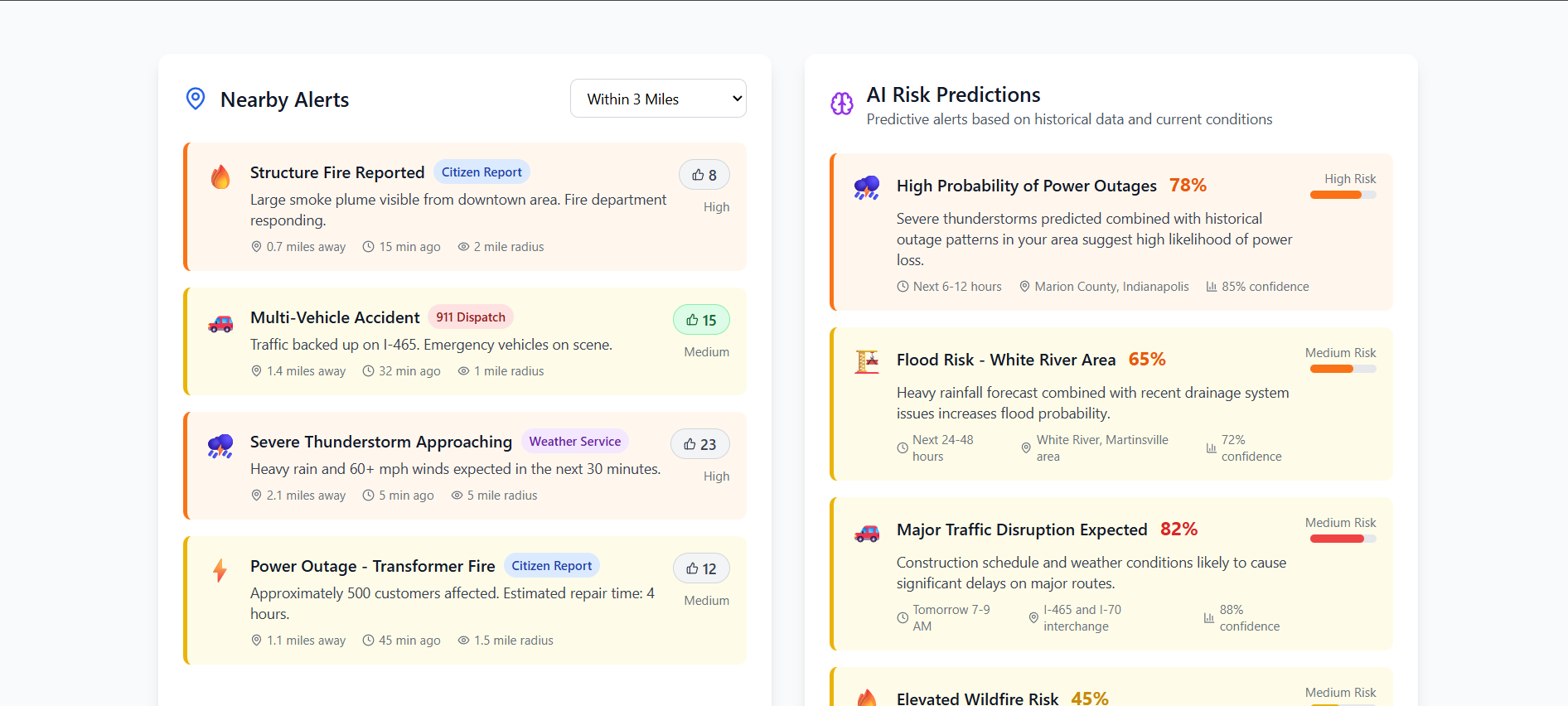Click the pin icon beside 2.1 miles away
The image size is (1568, 706).
click(x=256, y=496)
